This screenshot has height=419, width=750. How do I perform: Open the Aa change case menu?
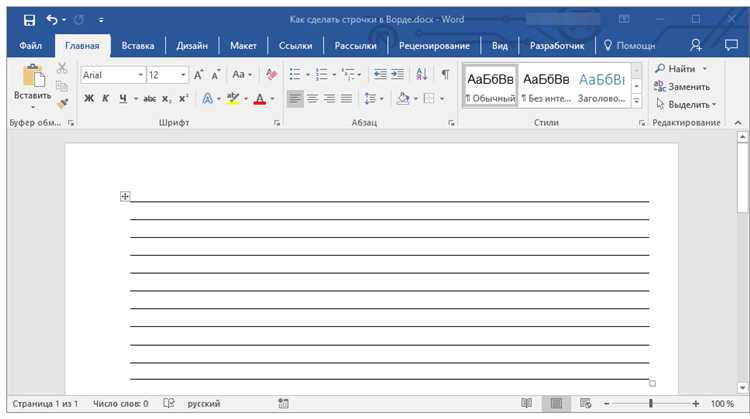pyautogui.click(x=242, y=75)
